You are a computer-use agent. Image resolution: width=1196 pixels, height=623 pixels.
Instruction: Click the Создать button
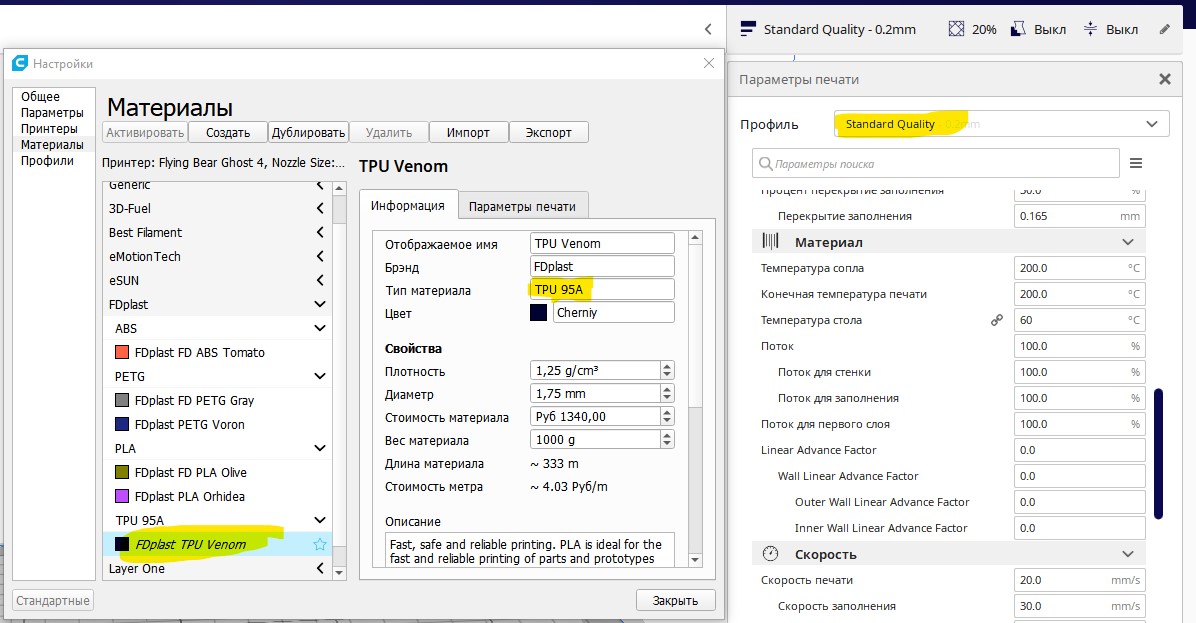[x=228, y=133]
